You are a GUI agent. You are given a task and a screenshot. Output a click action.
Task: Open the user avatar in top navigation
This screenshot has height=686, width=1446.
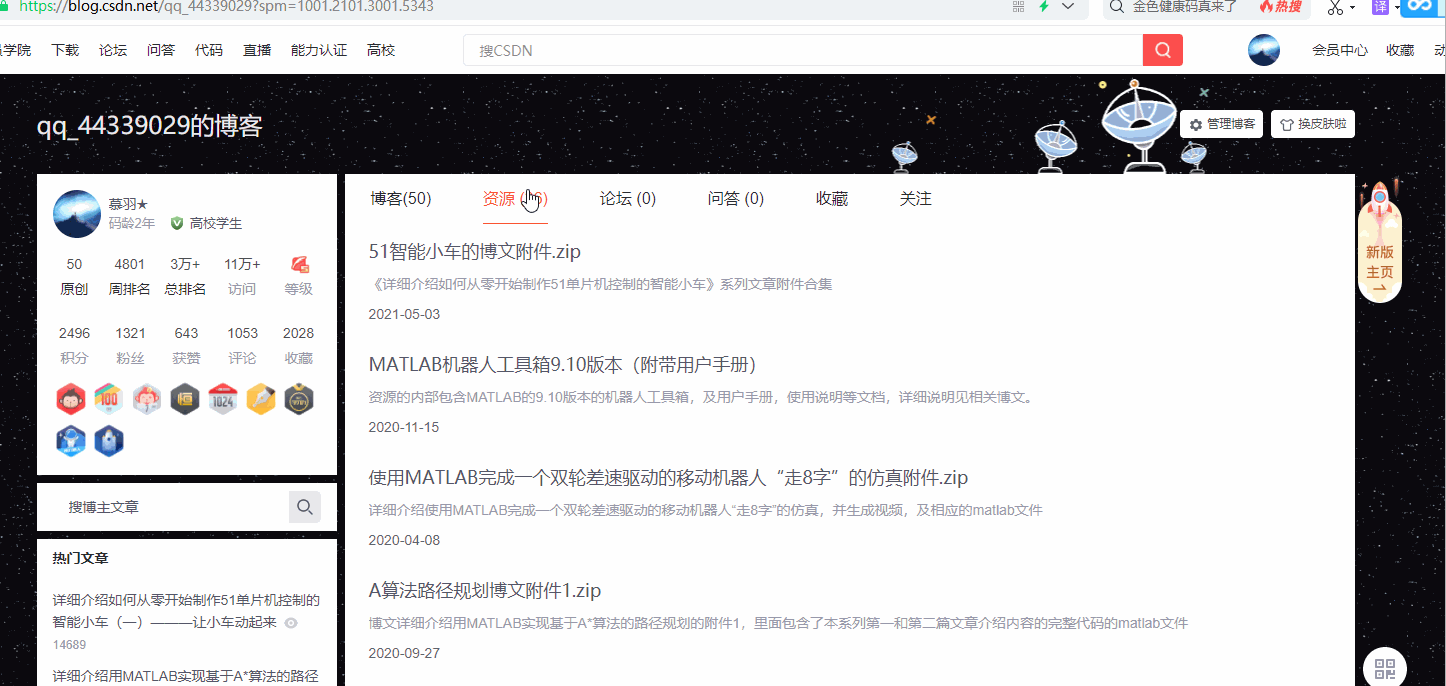pyautogui.click(x=1264, y=50)
